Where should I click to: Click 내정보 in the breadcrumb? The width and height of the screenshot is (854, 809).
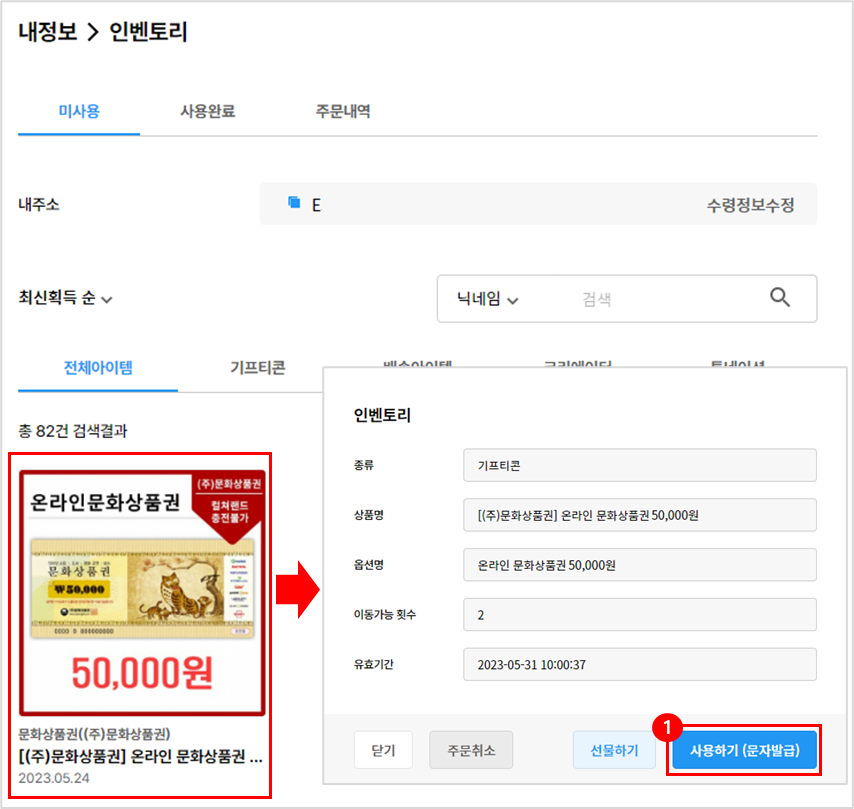[x=47, y=31]
